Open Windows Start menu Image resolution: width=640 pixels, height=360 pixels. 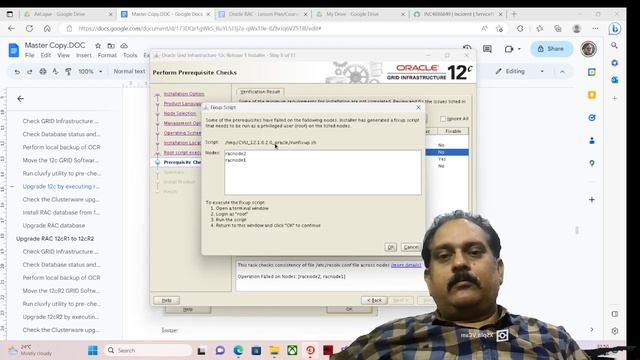coord(93,350)
